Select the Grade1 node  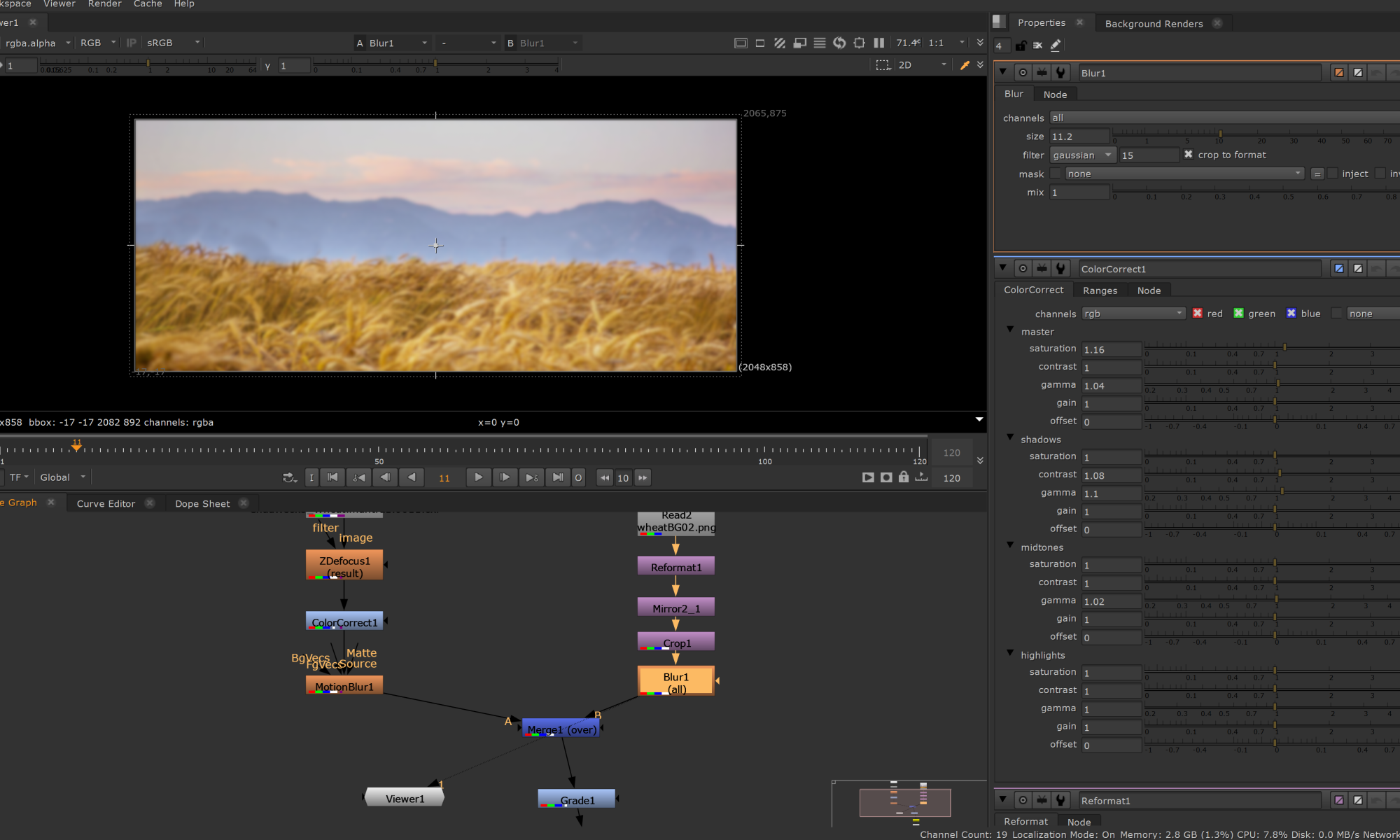click(577, 799)
